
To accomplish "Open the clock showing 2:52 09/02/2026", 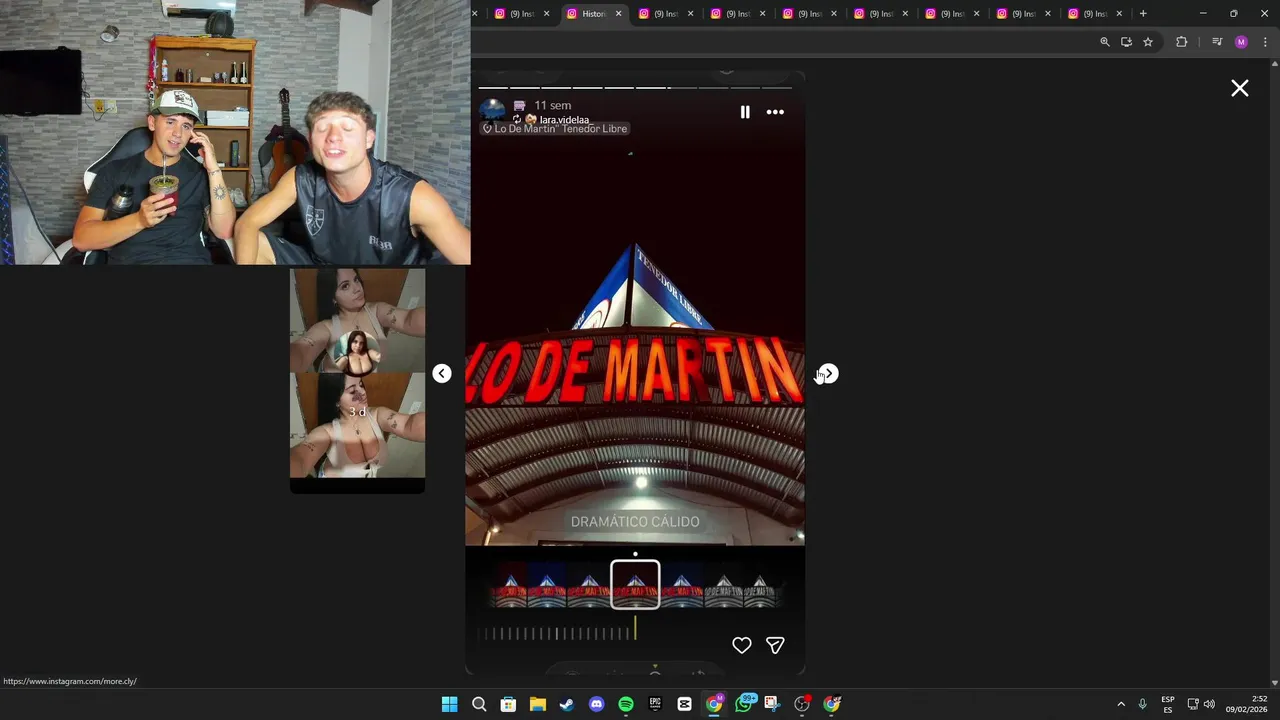I will (x=1246, y=704).
